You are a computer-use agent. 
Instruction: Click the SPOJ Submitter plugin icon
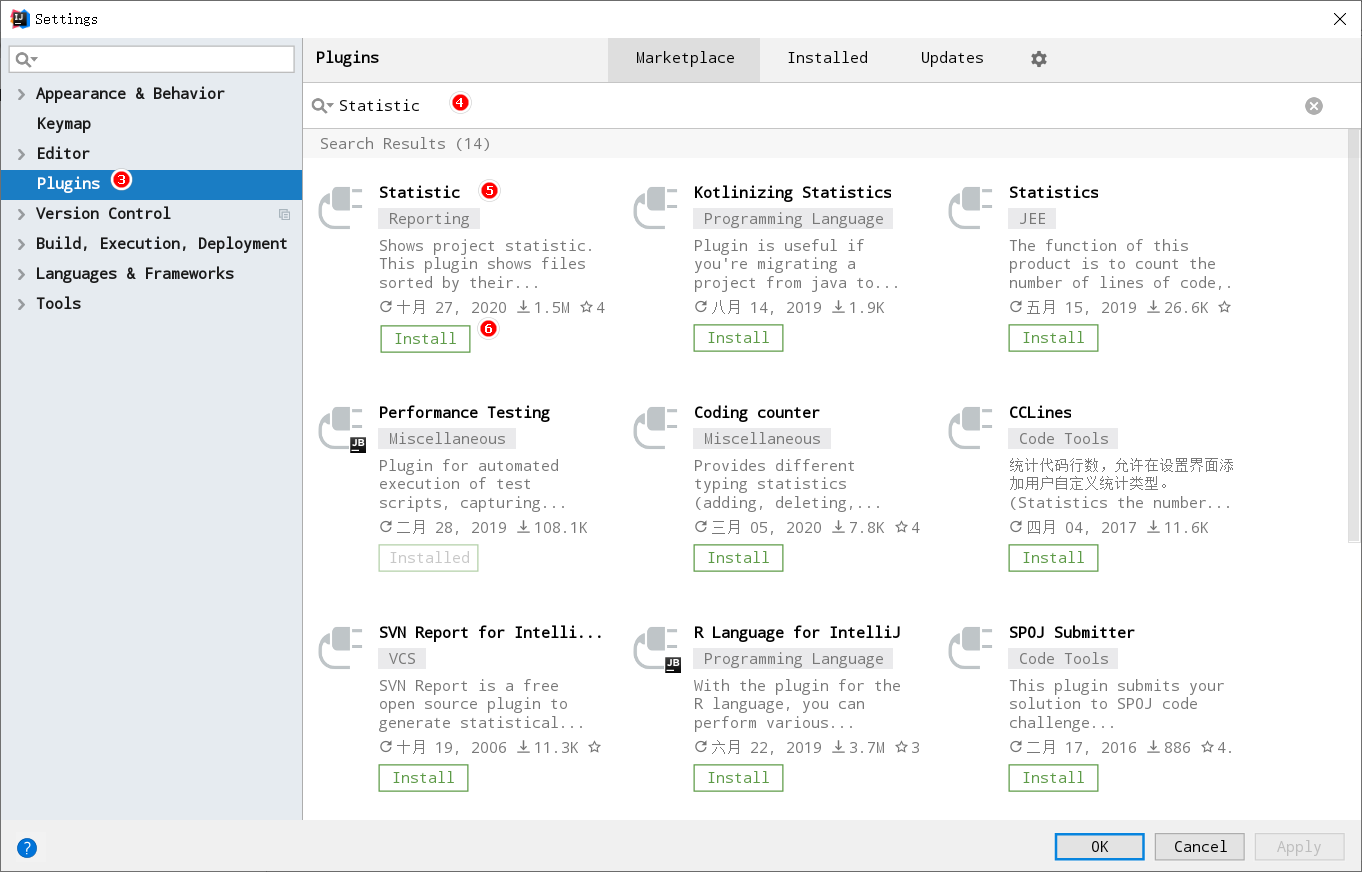(x=971, y=648)
